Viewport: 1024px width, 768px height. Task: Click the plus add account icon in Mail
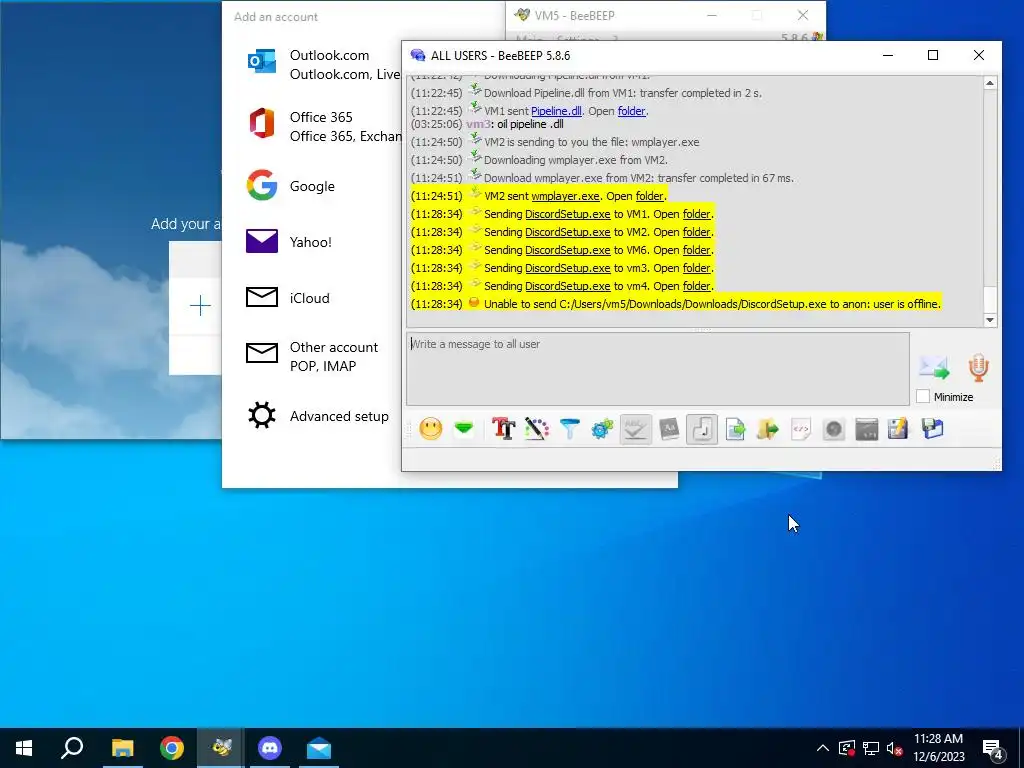click(200, 306)
